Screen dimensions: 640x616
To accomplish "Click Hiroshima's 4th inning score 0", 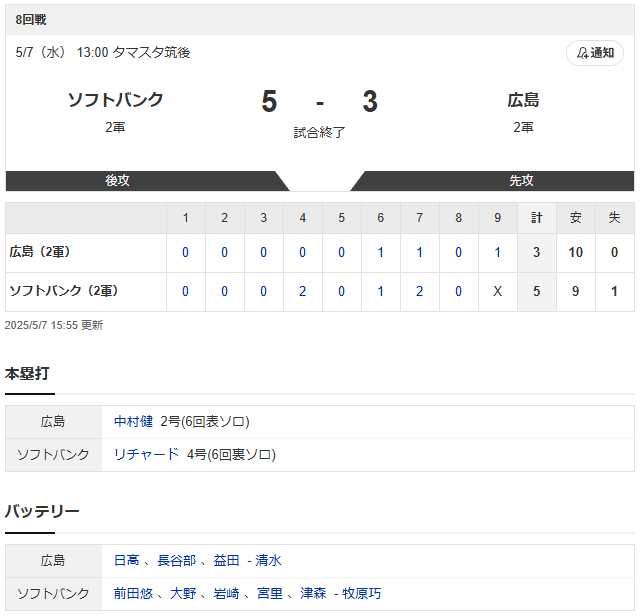I will tap(302, 252).
